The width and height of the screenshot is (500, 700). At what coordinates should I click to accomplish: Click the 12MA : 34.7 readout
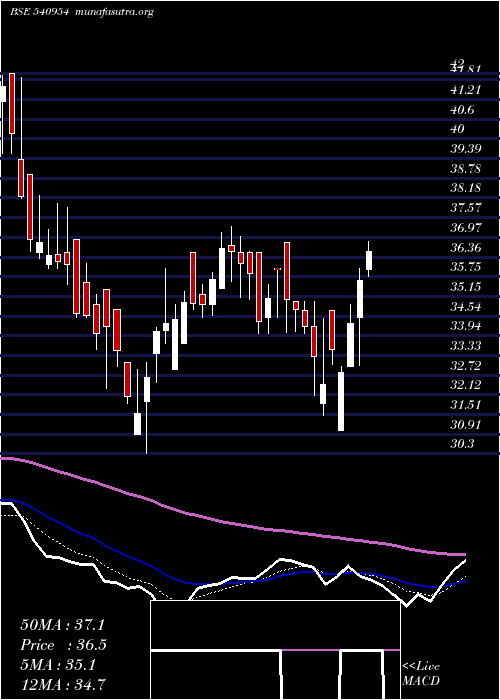(62, 685)
